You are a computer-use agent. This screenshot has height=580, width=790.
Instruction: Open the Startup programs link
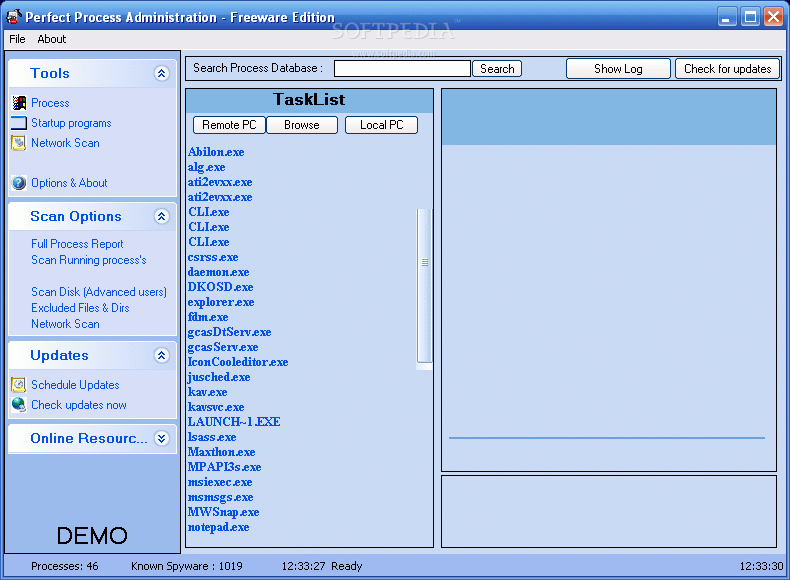pyautogui.click(x=71, y=123)
